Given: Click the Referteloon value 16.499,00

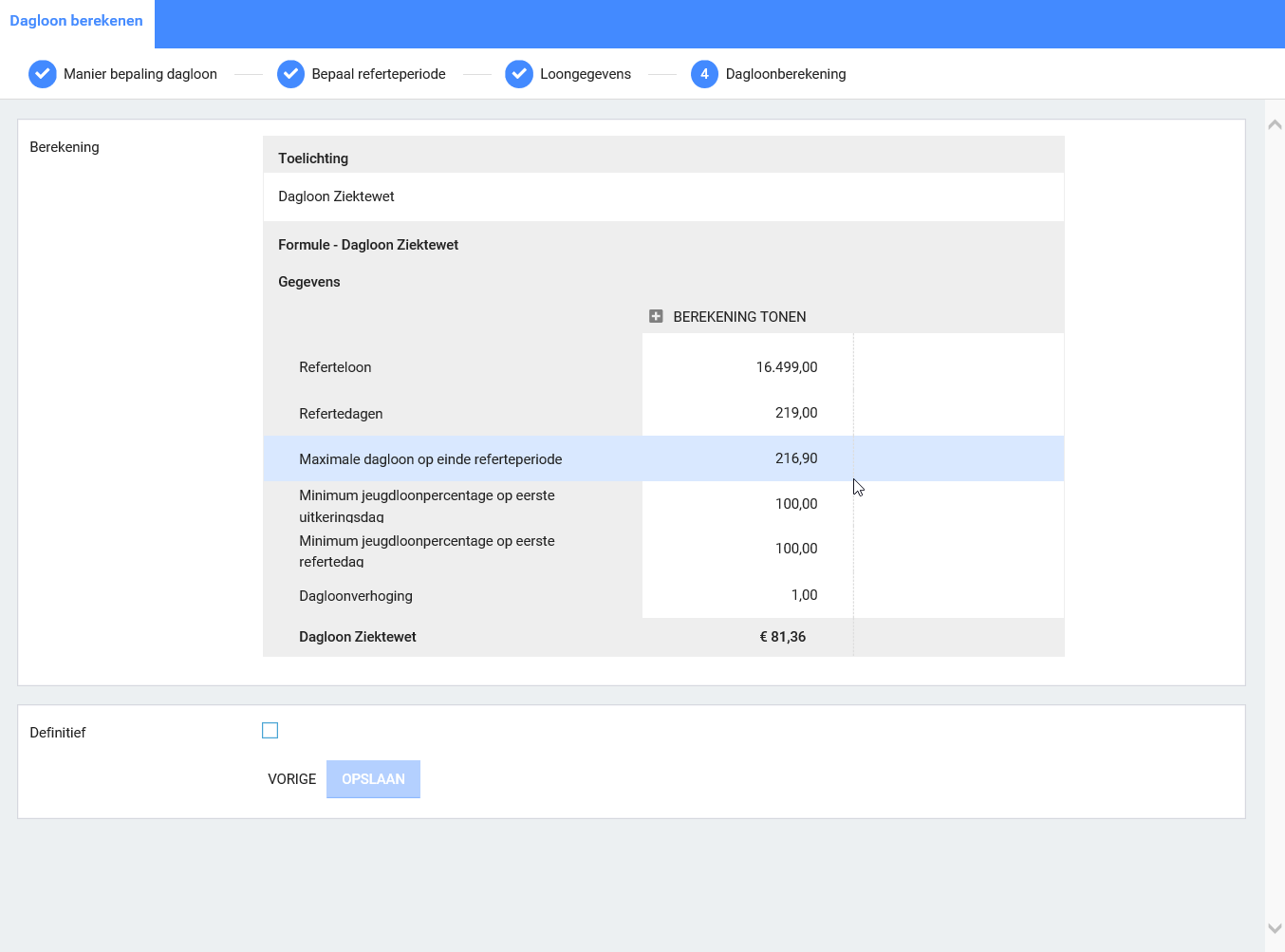Looking at the screenshot, I should point(786,367).
